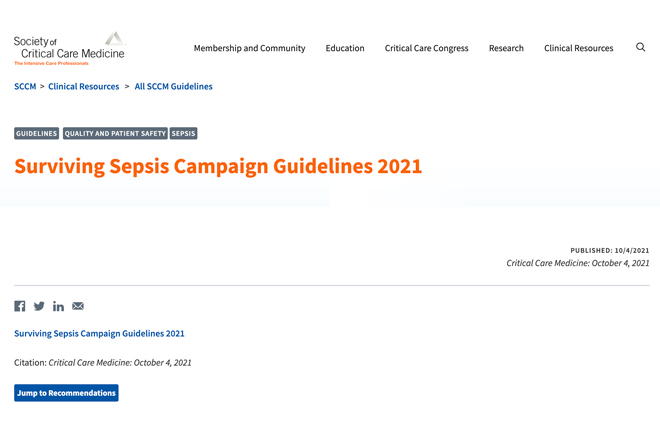Image resolution: width=660 pixels, height=440 pixels.
Task: Share the page via email envelope icon
Action: point(78,306)
